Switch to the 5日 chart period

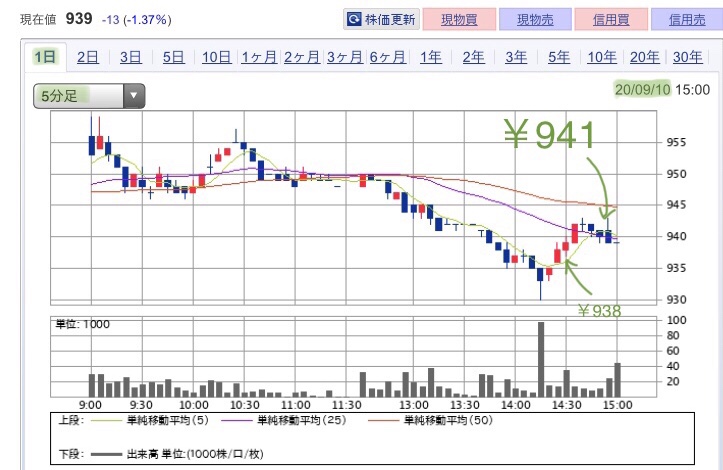tap(173, 57)
